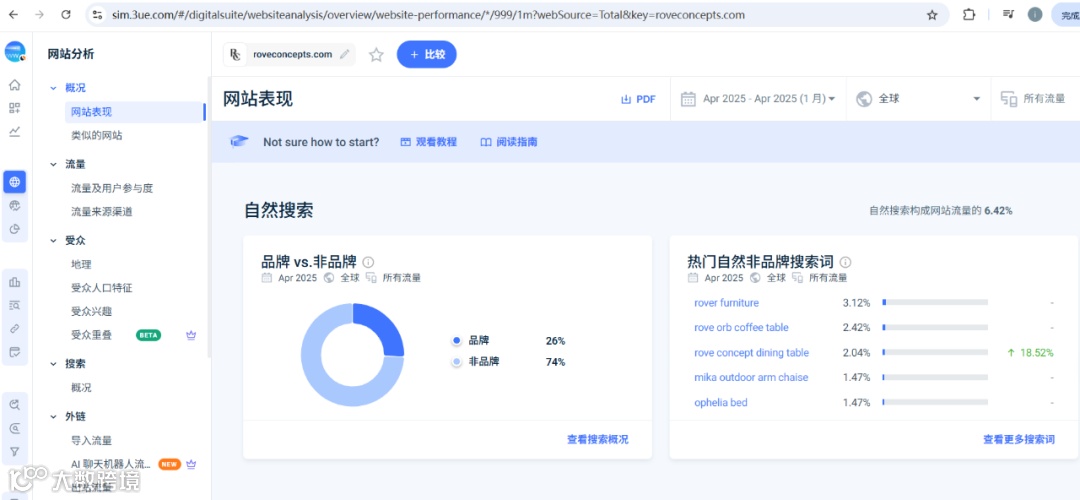Open list search icon in left rail

(14, 305)
